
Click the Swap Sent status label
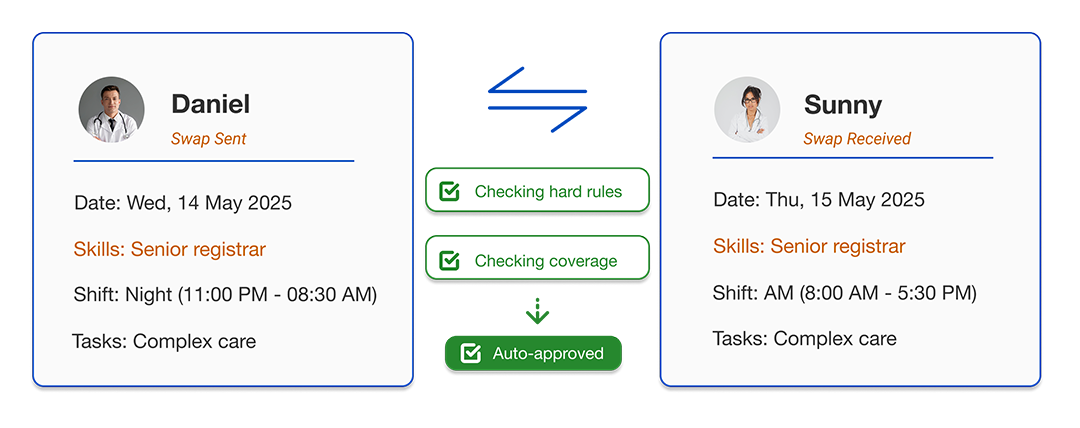pos(209,139)
